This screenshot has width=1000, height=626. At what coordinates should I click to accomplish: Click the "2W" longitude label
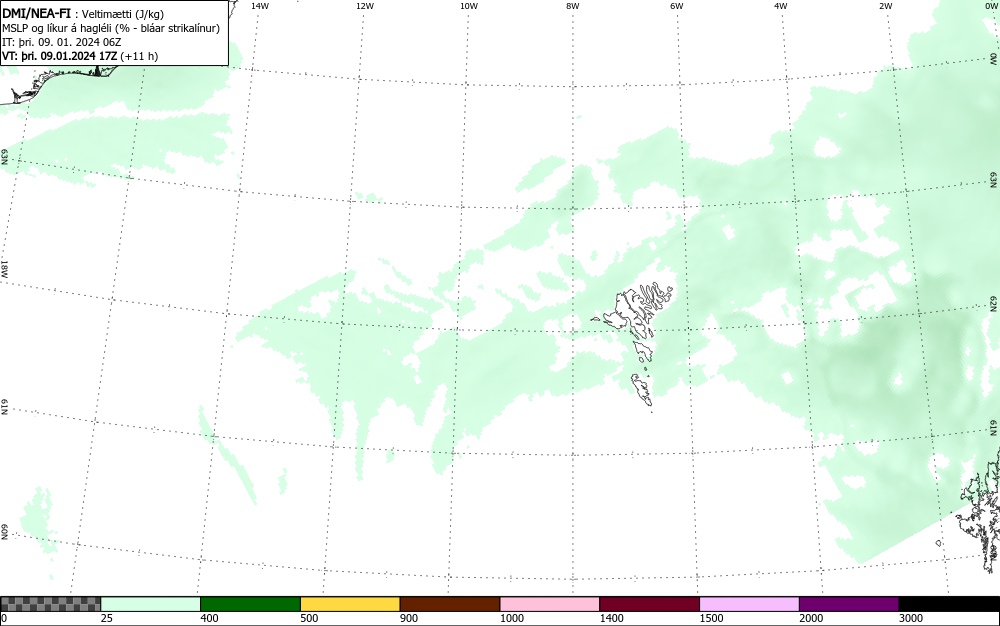pos(885,6)
